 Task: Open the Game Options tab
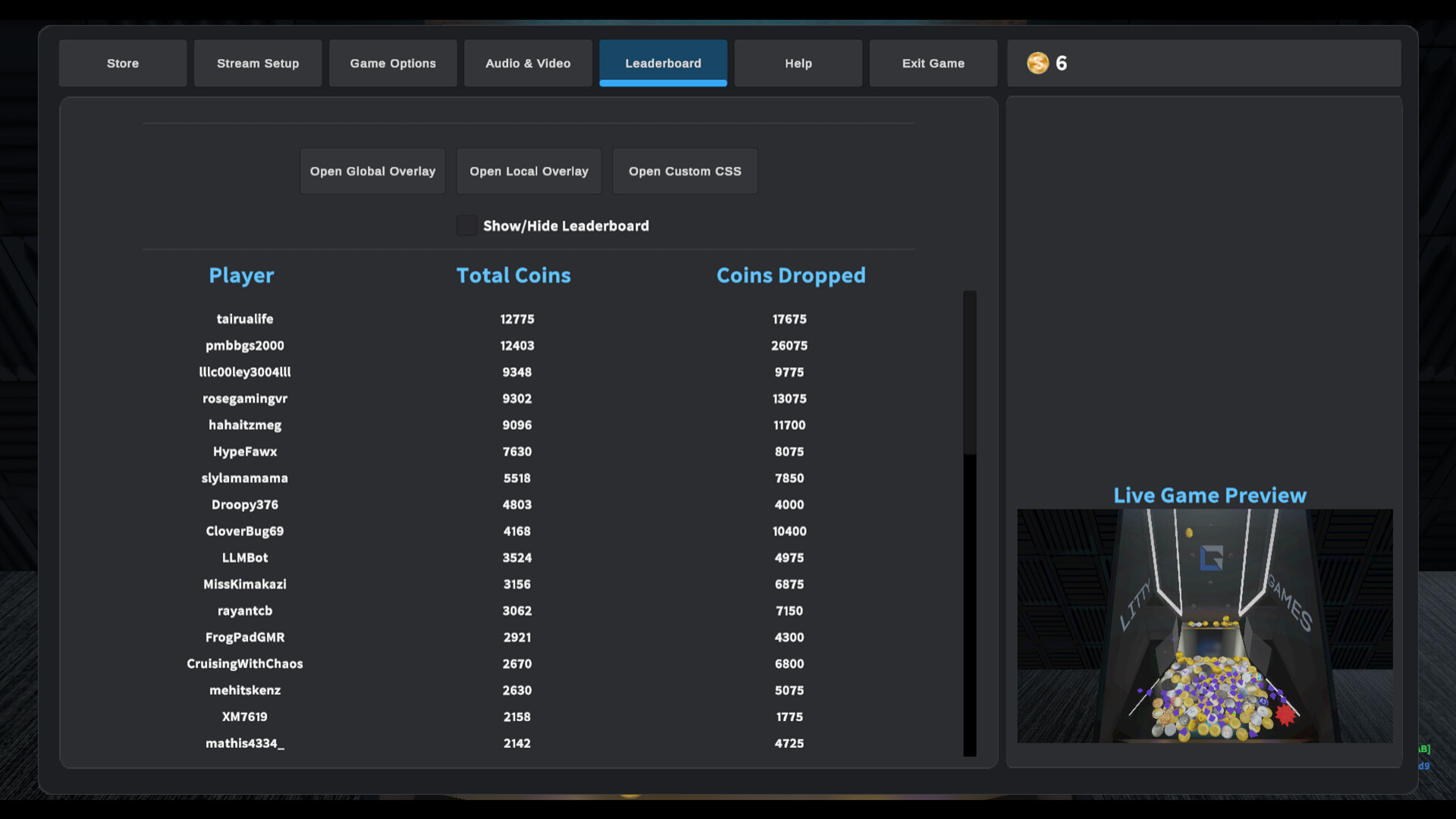tap(393, 63)
